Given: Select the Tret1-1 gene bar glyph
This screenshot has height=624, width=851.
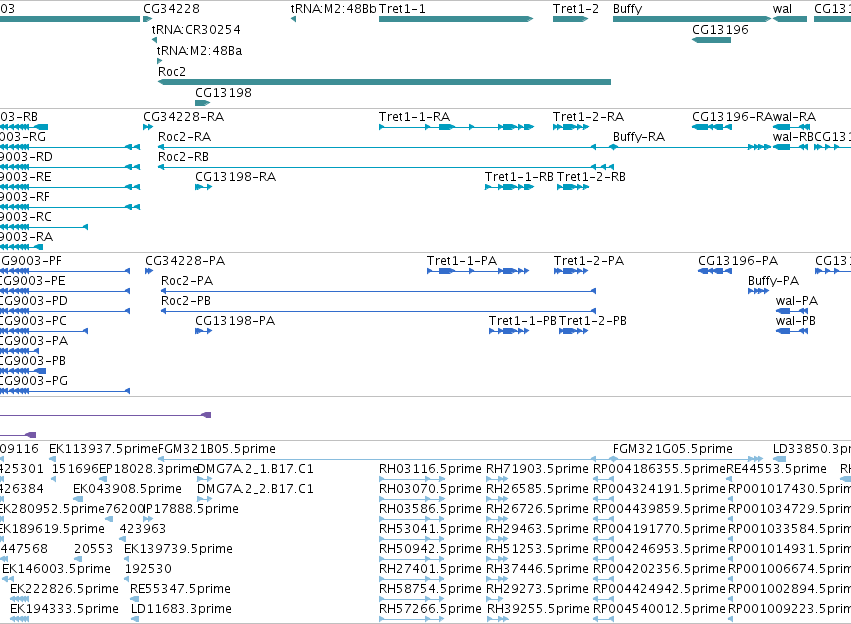Looking at the screenshot, I should pyautogui.click(x=456, y=19).
